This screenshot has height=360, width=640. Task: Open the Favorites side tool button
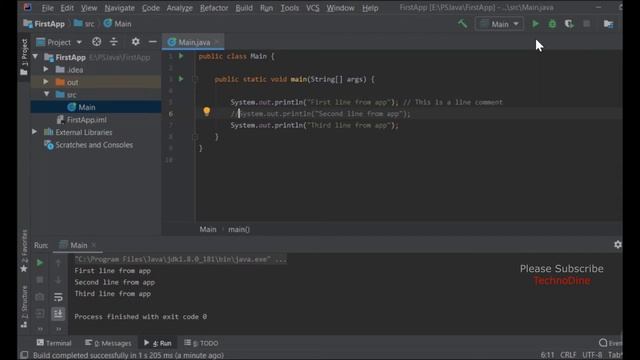pos(24,251)
